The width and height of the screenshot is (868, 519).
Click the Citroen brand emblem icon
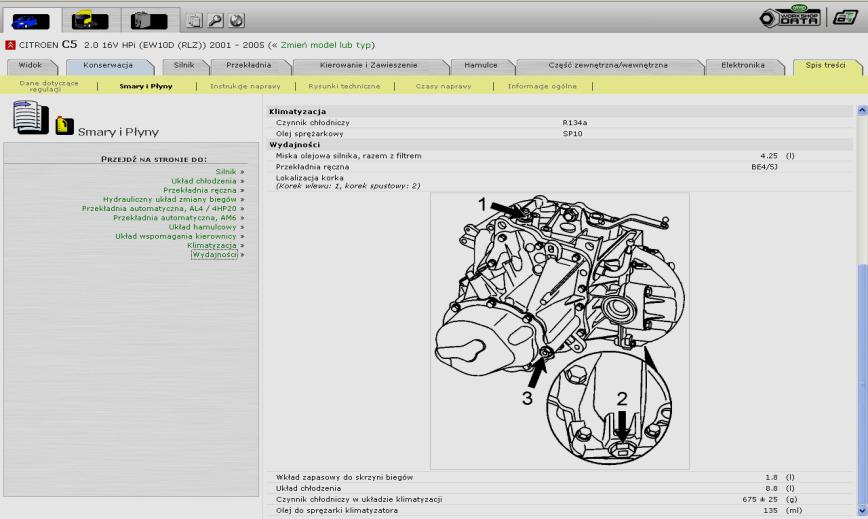tap(10, 45)
